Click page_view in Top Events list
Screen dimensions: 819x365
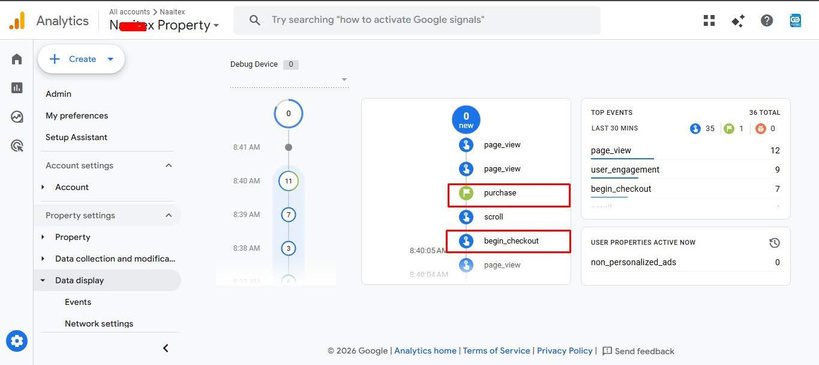click(611, 151)
